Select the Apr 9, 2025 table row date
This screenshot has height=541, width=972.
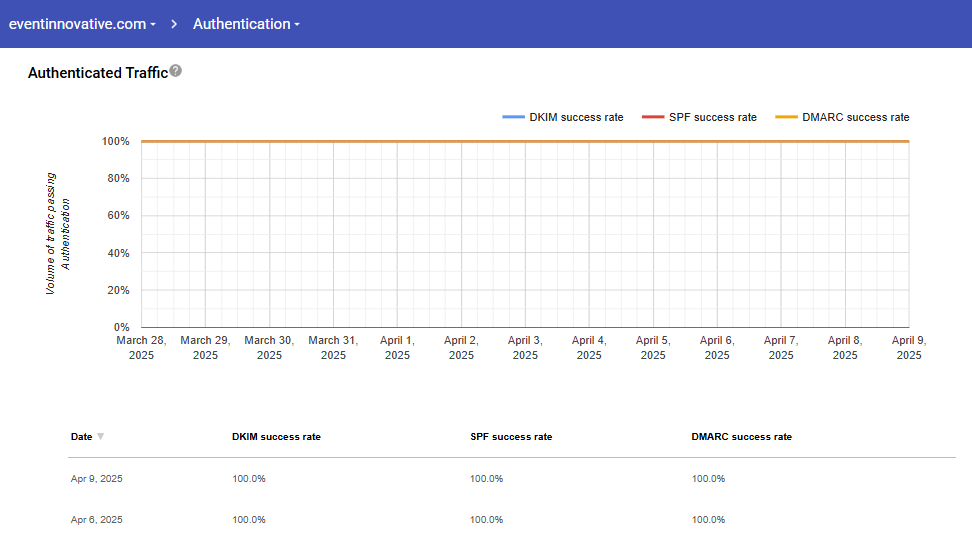pyautogui.click(x=97, y=479)
